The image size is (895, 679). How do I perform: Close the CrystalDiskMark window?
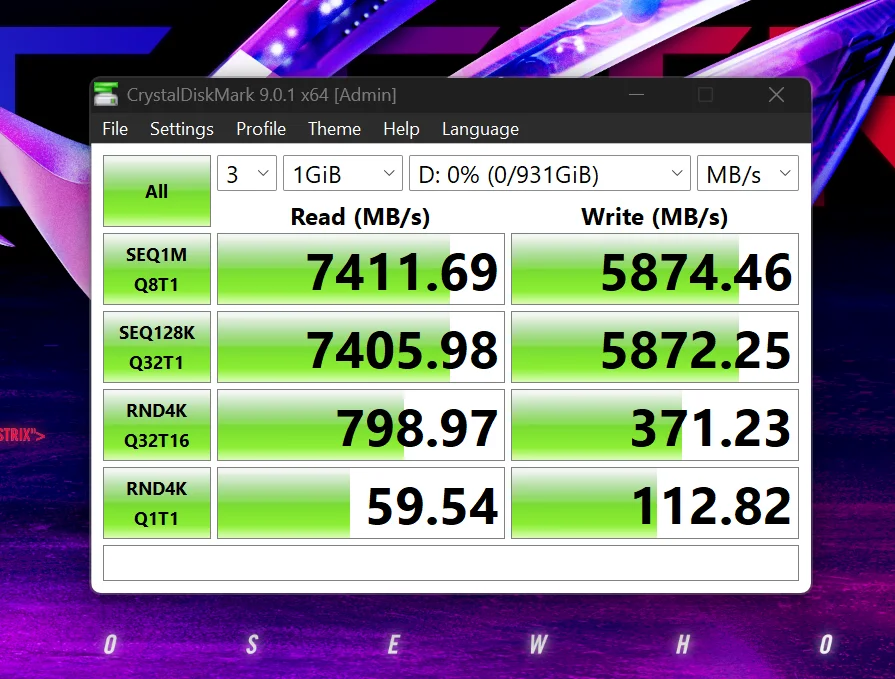(x=776, y=95)
